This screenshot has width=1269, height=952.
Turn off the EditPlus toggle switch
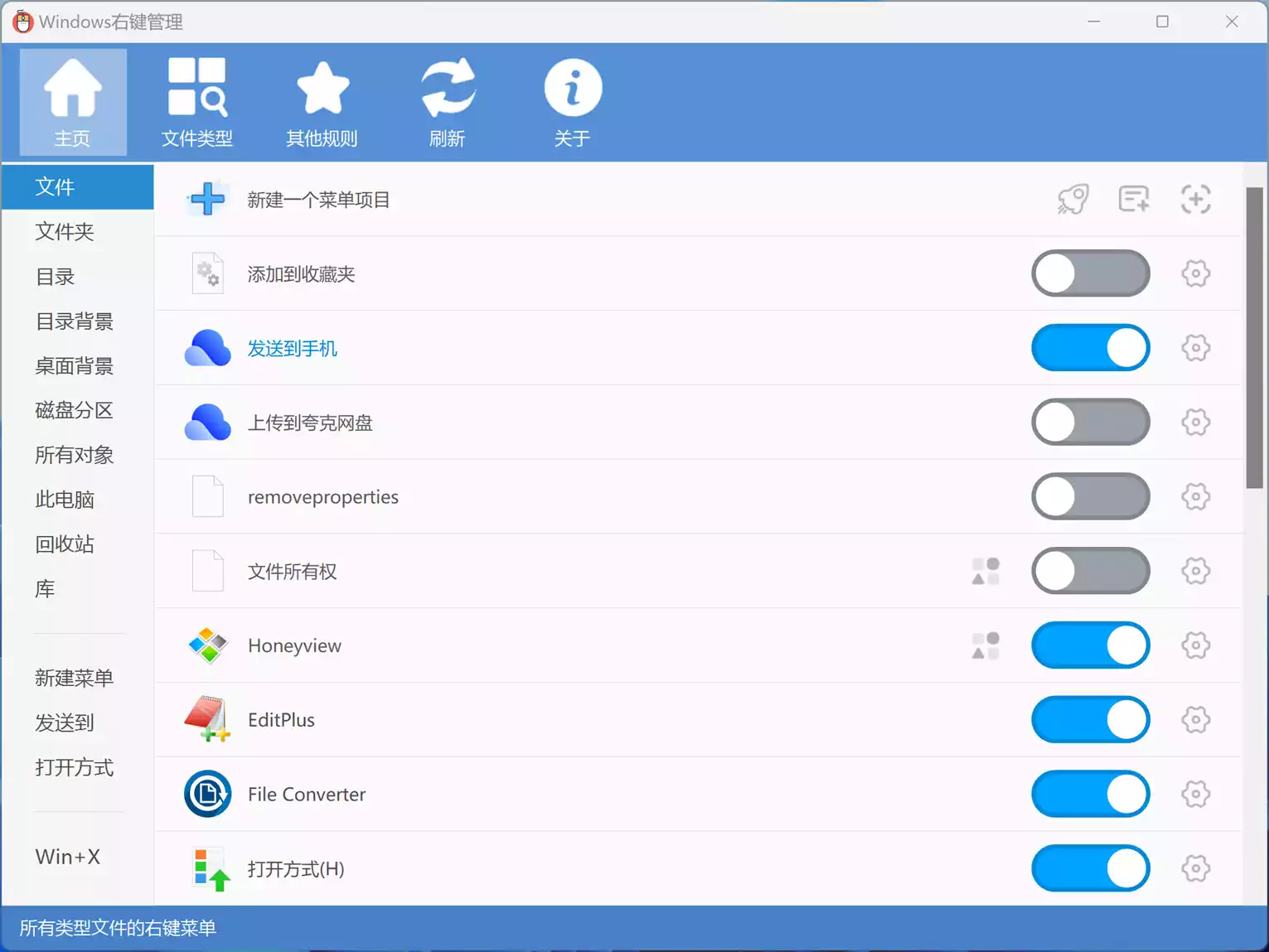(x=1090, y=720)
